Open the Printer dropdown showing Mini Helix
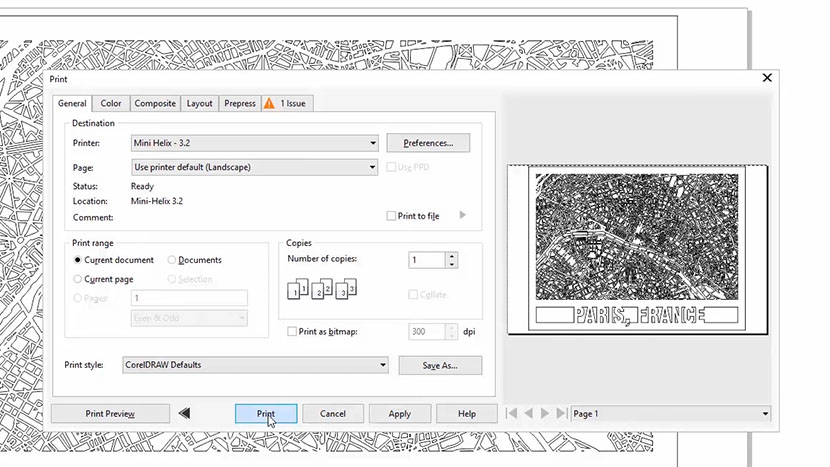 (254, 143)
